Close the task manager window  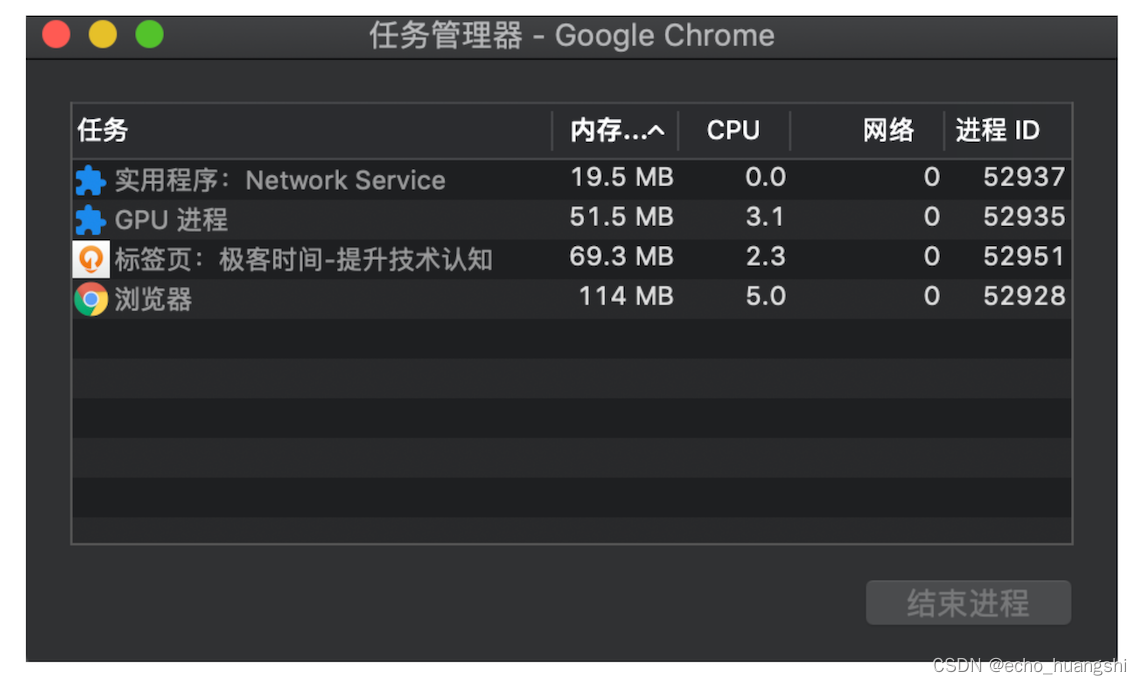click(56, 35)
